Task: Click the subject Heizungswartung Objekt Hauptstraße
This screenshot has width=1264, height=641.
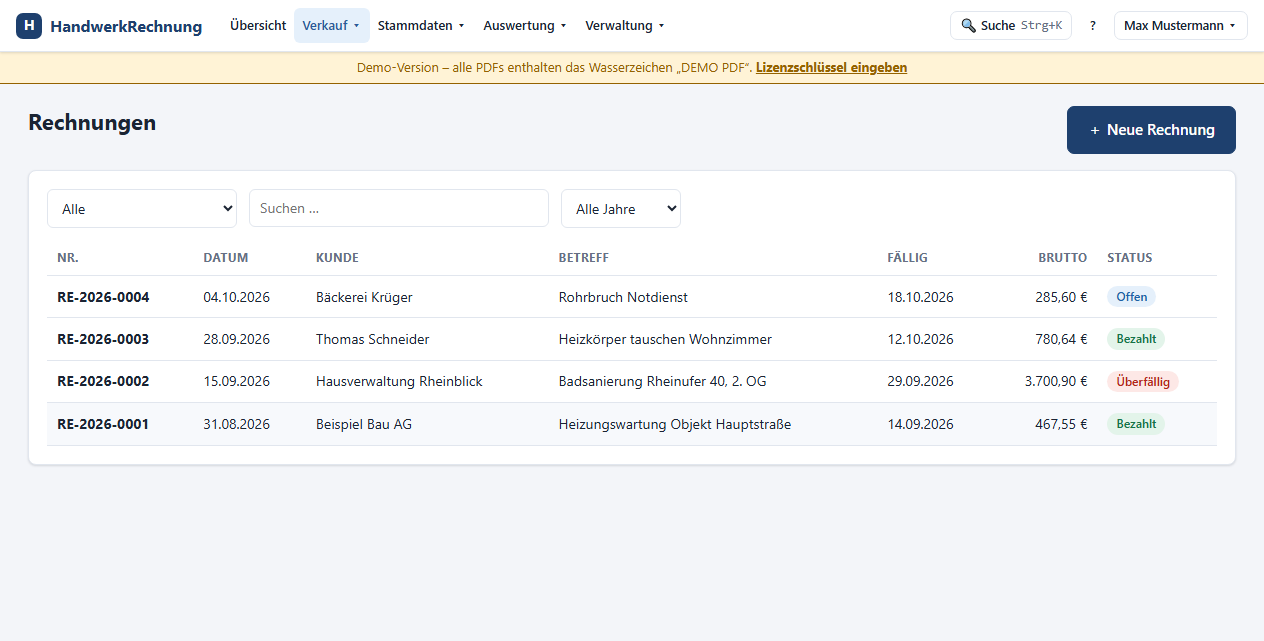Action: [675, 424]
